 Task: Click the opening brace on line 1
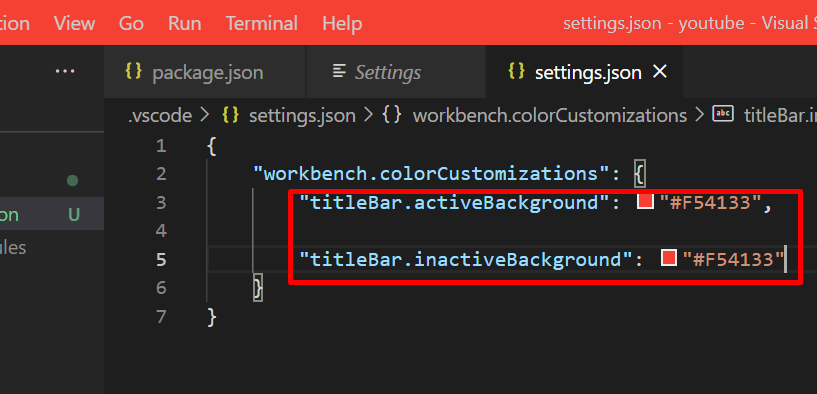(212, 145)
